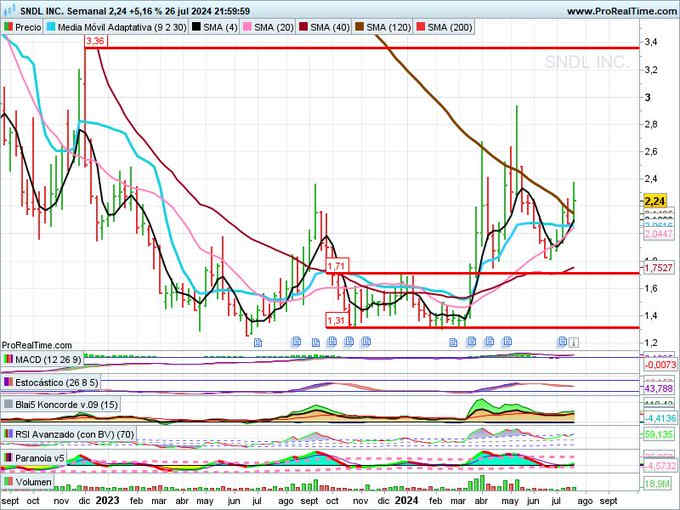Click the 1,71 level label
This screenshot has width=680, height=510.
336,266
